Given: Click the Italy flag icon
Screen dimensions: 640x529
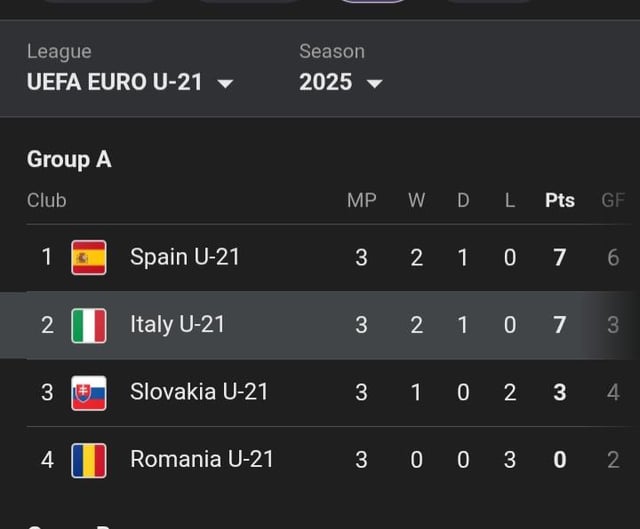Looking at the screenshot, I should click(89, 325).
